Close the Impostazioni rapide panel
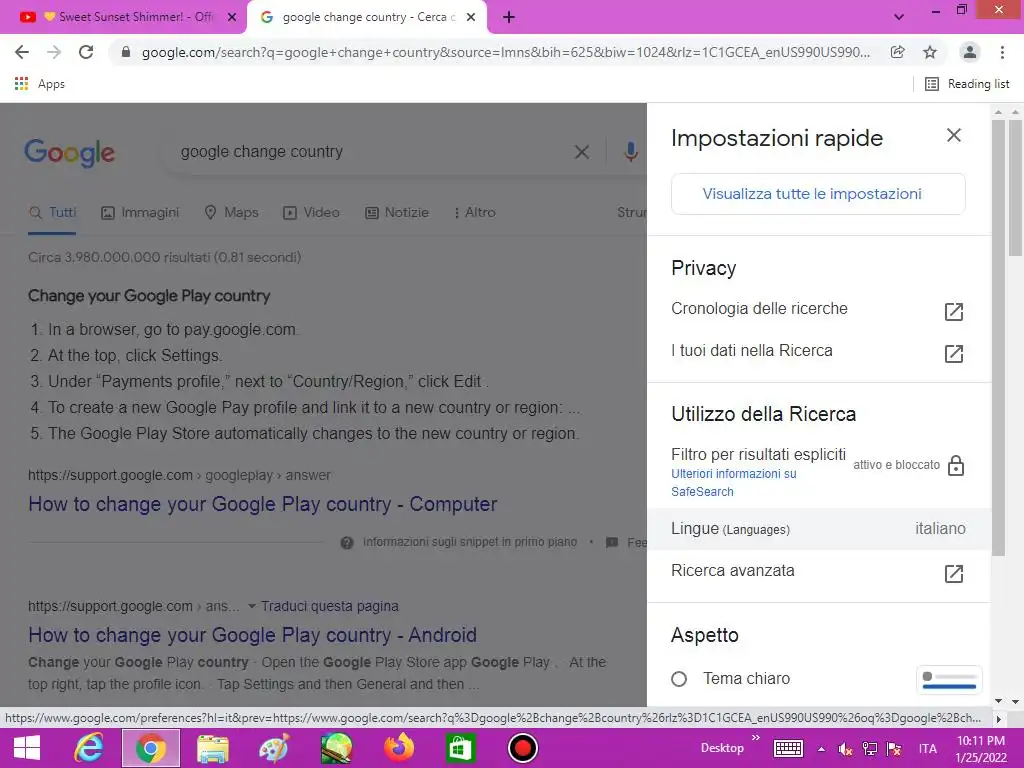1024x768 pixels. 953,135
